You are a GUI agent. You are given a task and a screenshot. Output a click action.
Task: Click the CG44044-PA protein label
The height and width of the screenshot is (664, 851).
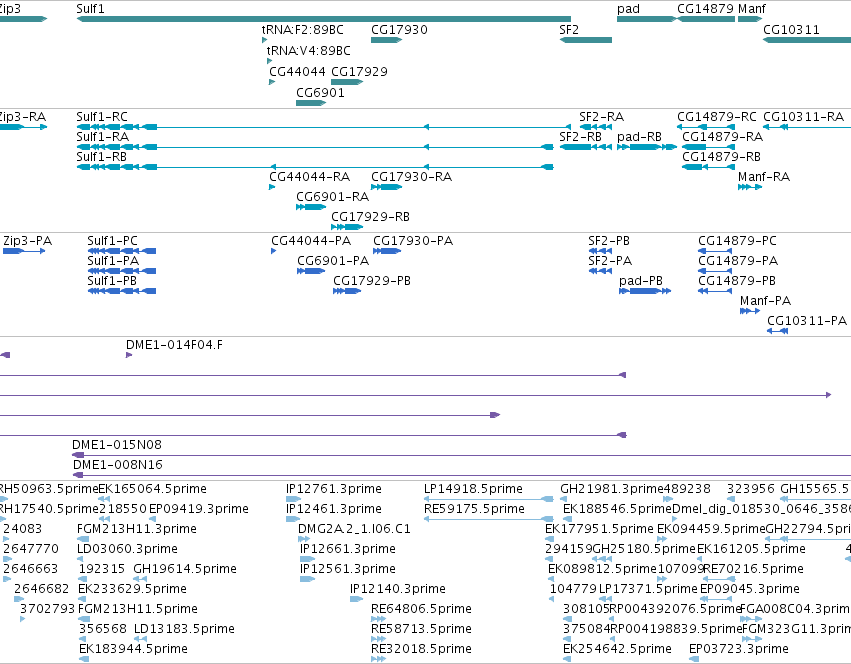311,241
